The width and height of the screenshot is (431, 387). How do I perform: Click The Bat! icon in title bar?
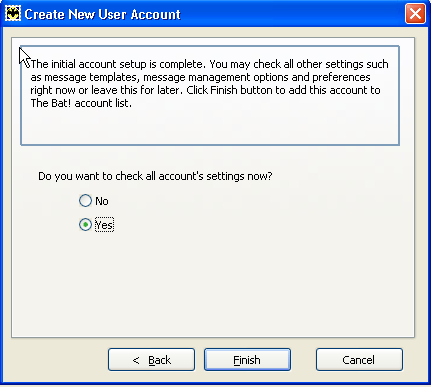pyautogui.click(x=13, y=14)
